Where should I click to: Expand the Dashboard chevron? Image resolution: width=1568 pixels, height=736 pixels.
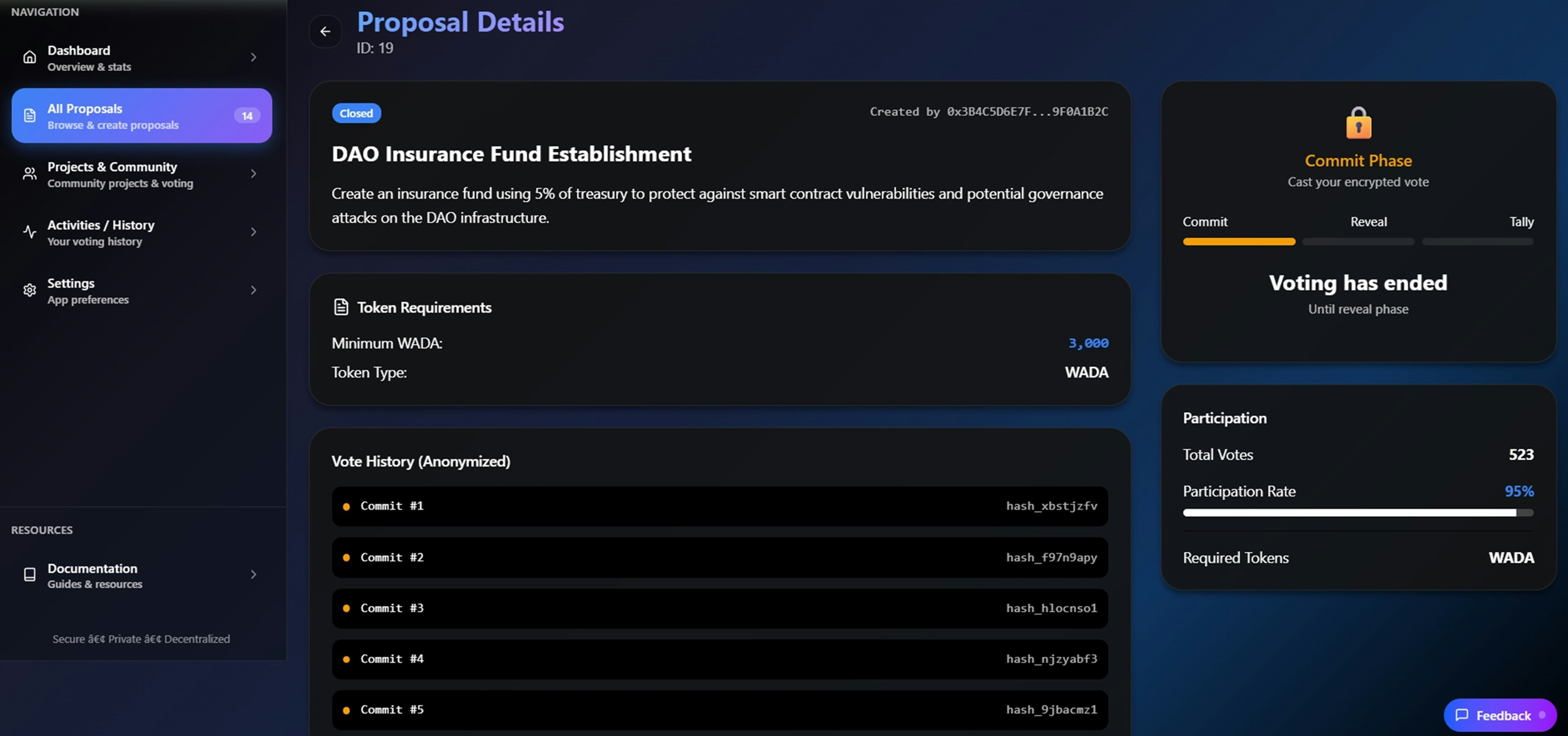[253, 57]
